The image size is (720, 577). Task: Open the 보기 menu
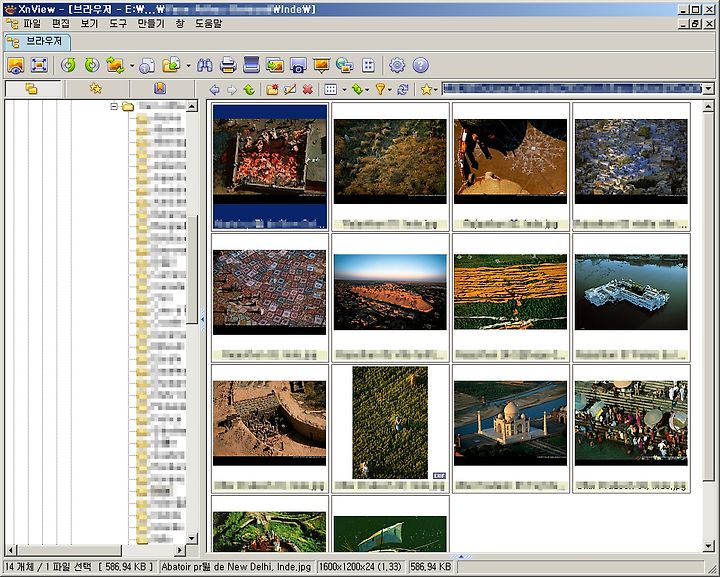89,23
